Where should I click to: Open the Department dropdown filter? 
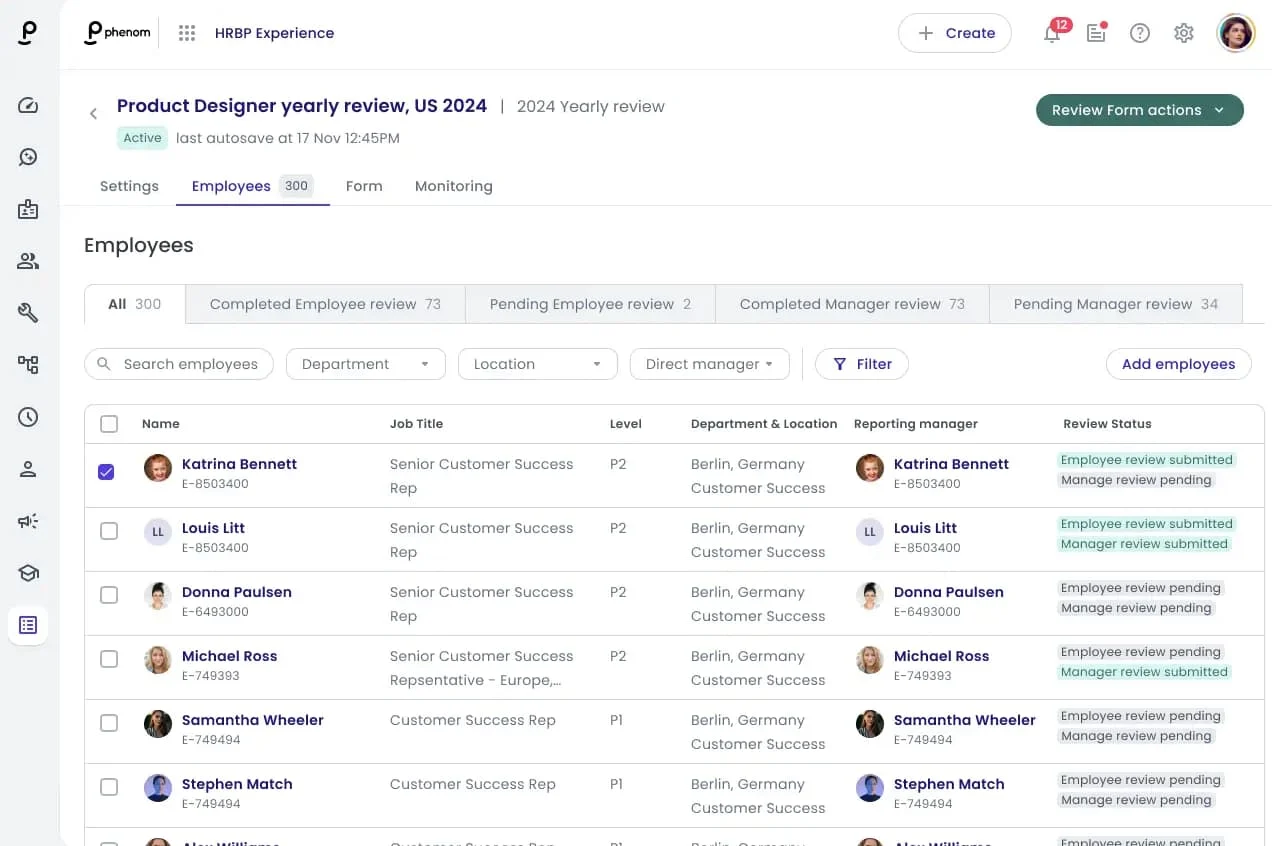tap(366, 364)
